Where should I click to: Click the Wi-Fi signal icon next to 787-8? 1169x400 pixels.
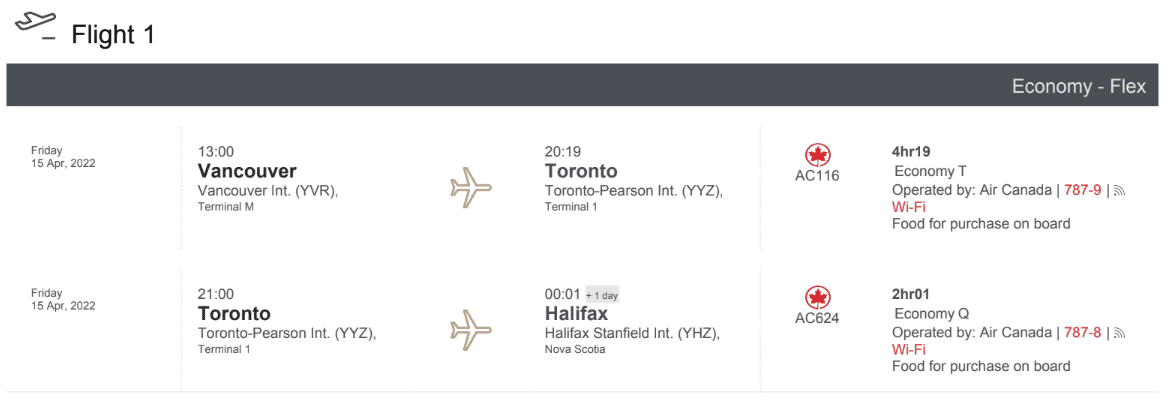point(1119,333)
